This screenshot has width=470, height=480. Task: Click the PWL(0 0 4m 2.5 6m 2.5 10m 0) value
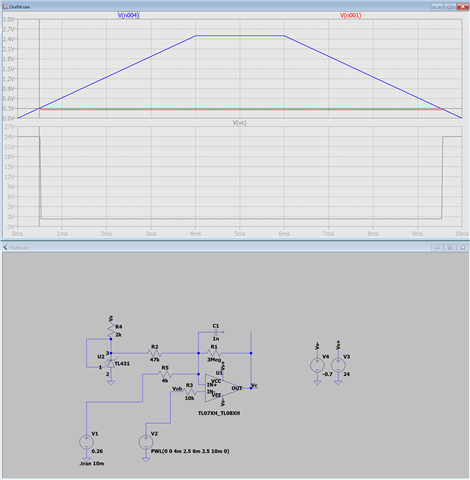(190, 451)
